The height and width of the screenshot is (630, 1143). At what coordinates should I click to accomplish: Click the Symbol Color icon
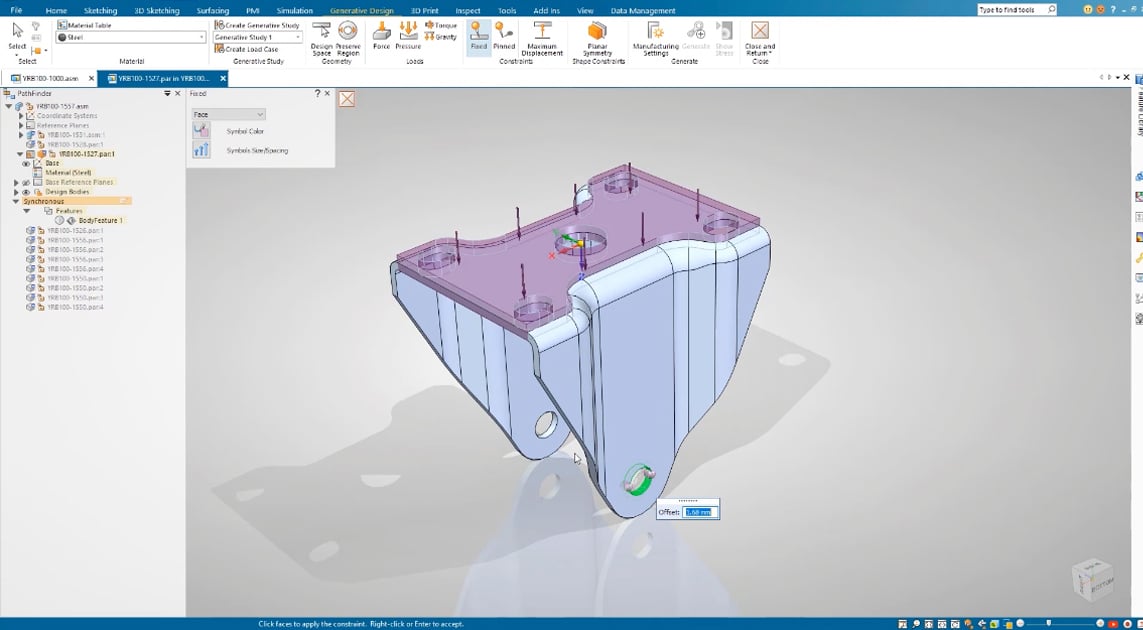(x=202, y=131)
